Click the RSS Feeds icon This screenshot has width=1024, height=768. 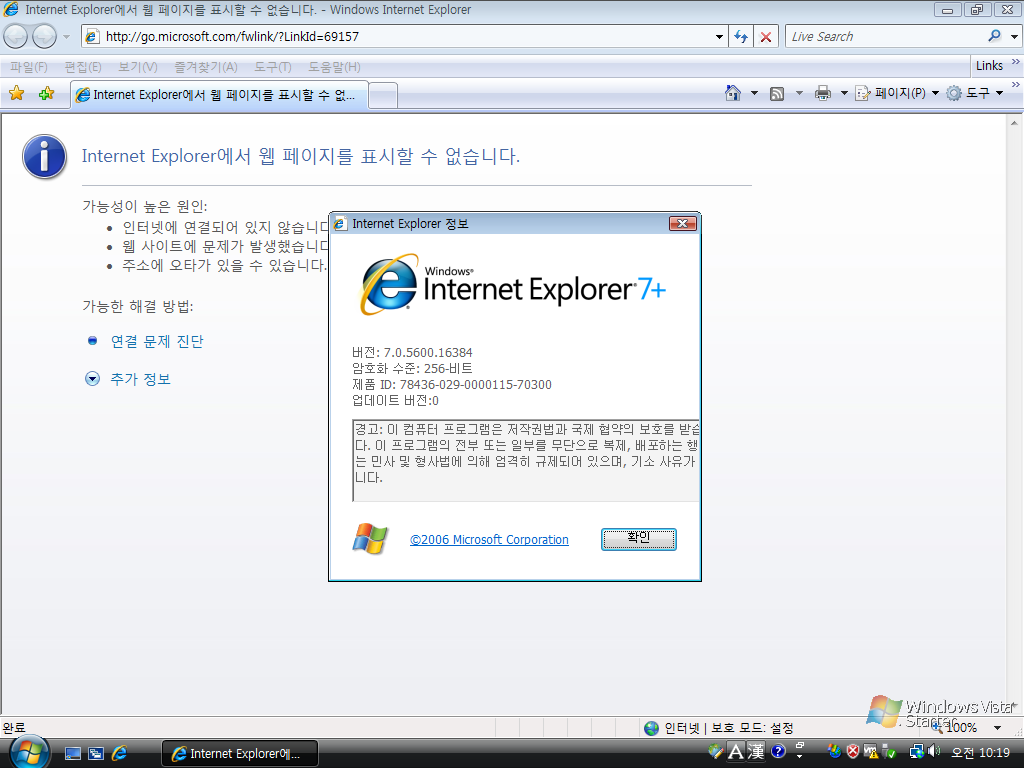coord(776,94)
